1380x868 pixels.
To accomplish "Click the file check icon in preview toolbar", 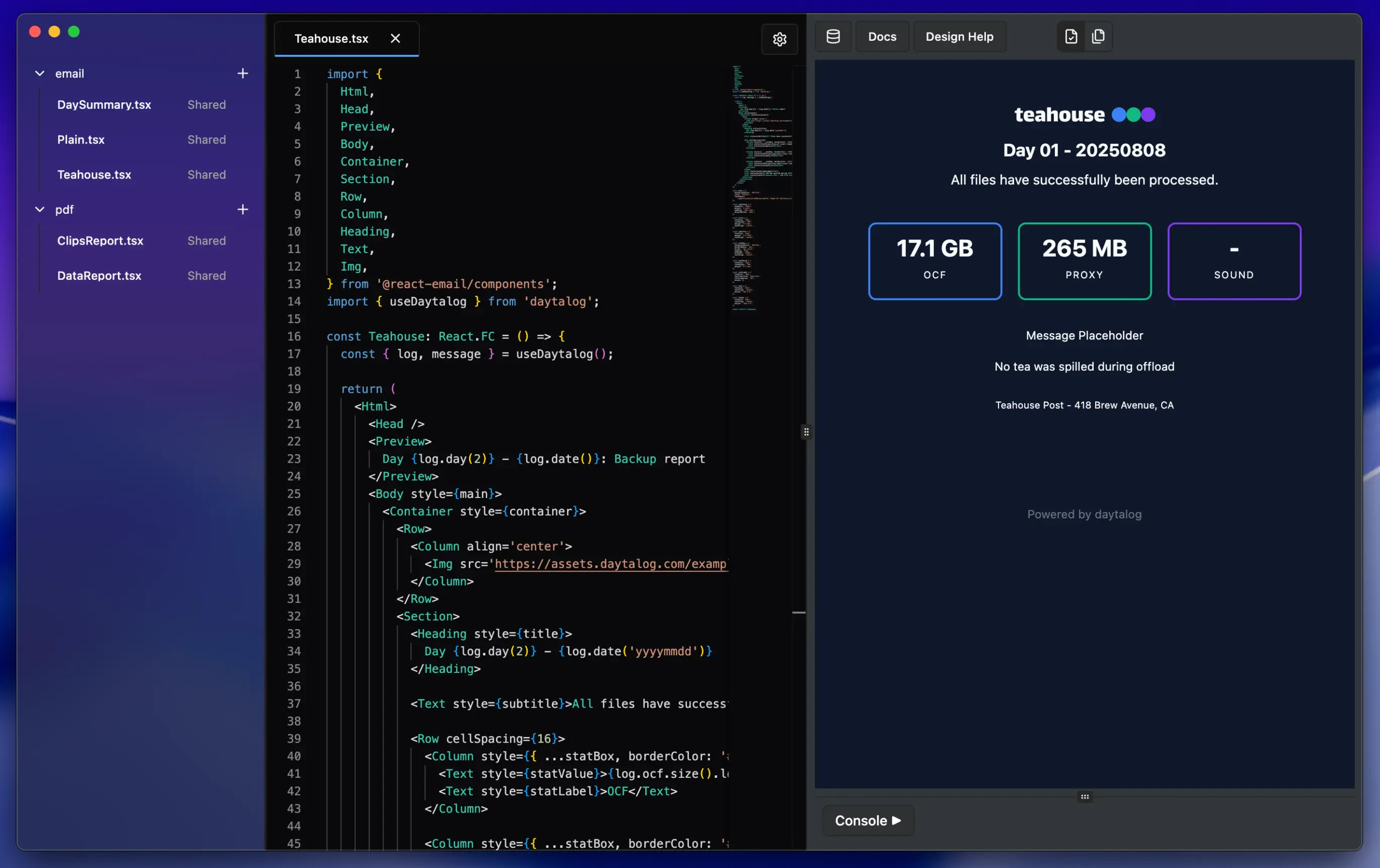I will pyautogui.click(x=1071, y=37).
